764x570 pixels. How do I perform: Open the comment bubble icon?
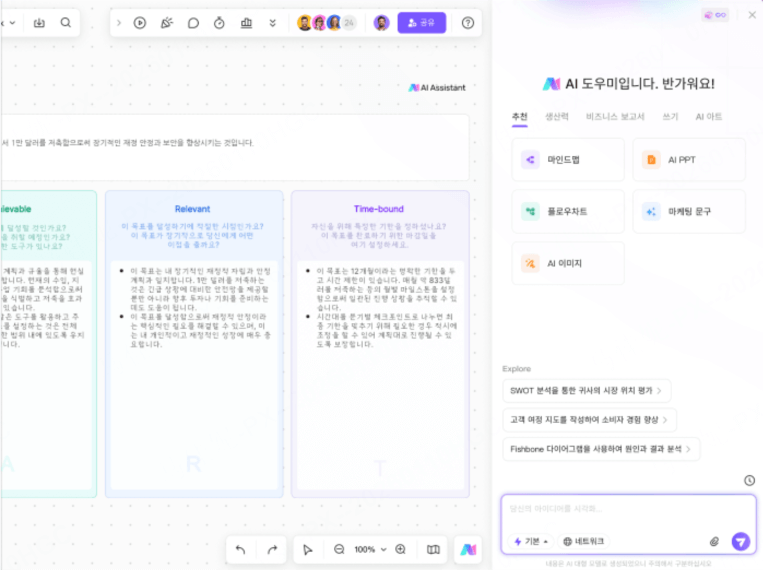193,22
